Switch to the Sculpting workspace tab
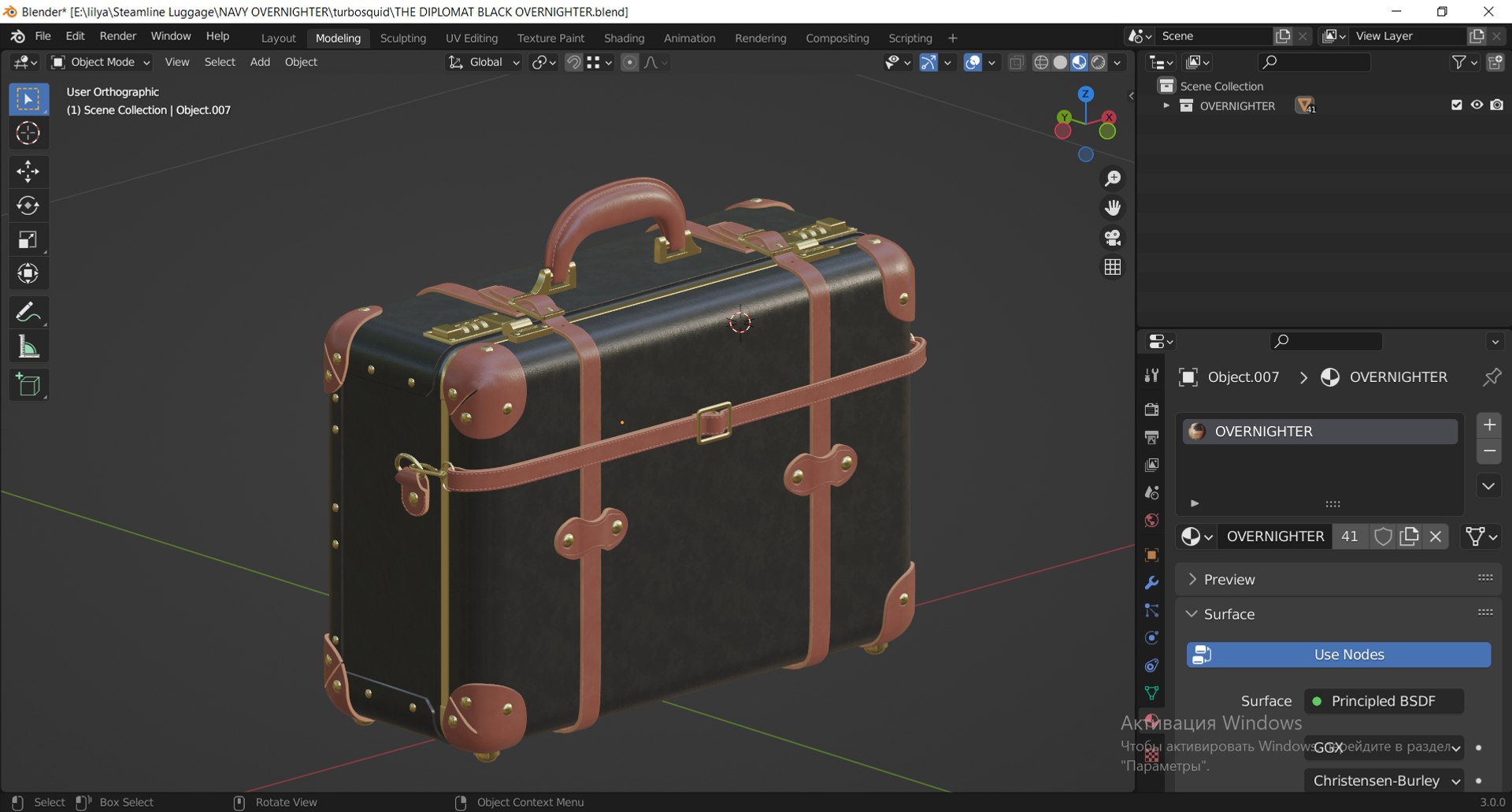1512x812 pixels. coord(403,38)
